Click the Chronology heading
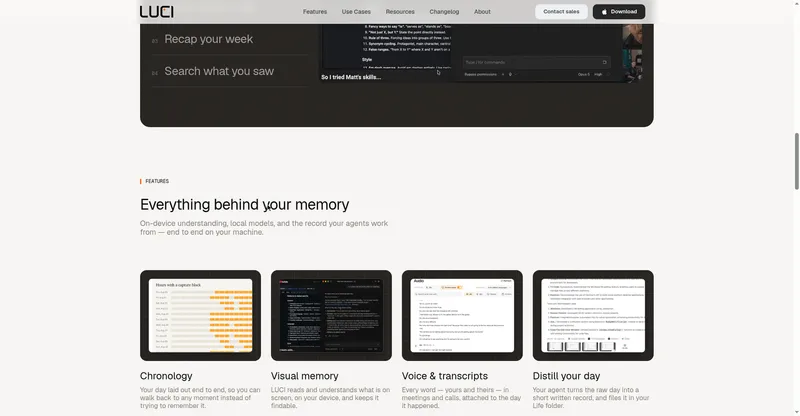The height and width of the screenshot is (416, 800). (166, 376)
